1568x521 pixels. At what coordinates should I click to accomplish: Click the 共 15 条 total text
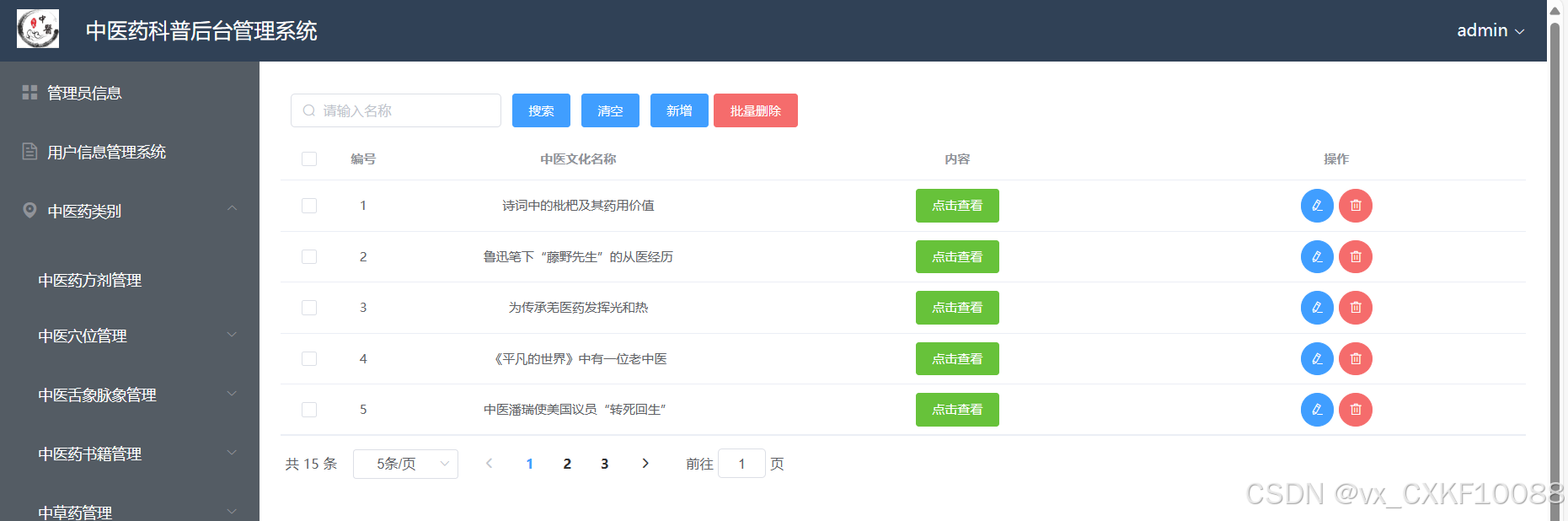pyautogui.click(x=311, y=464)
